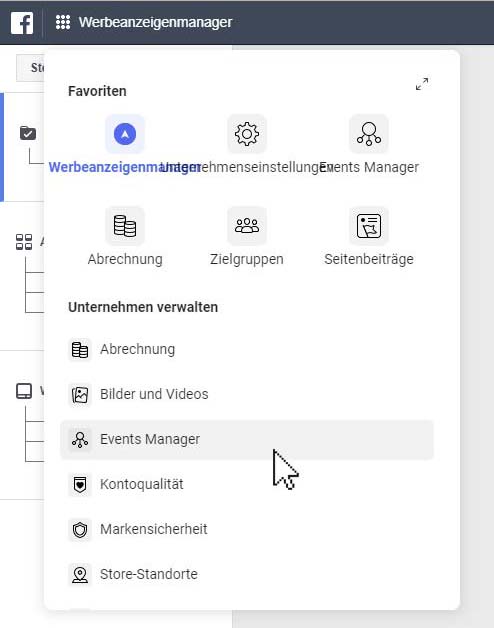Select Bilder und Videos menu entry
This screenshot has height=628, width=494.
click(x=247, y=395)
